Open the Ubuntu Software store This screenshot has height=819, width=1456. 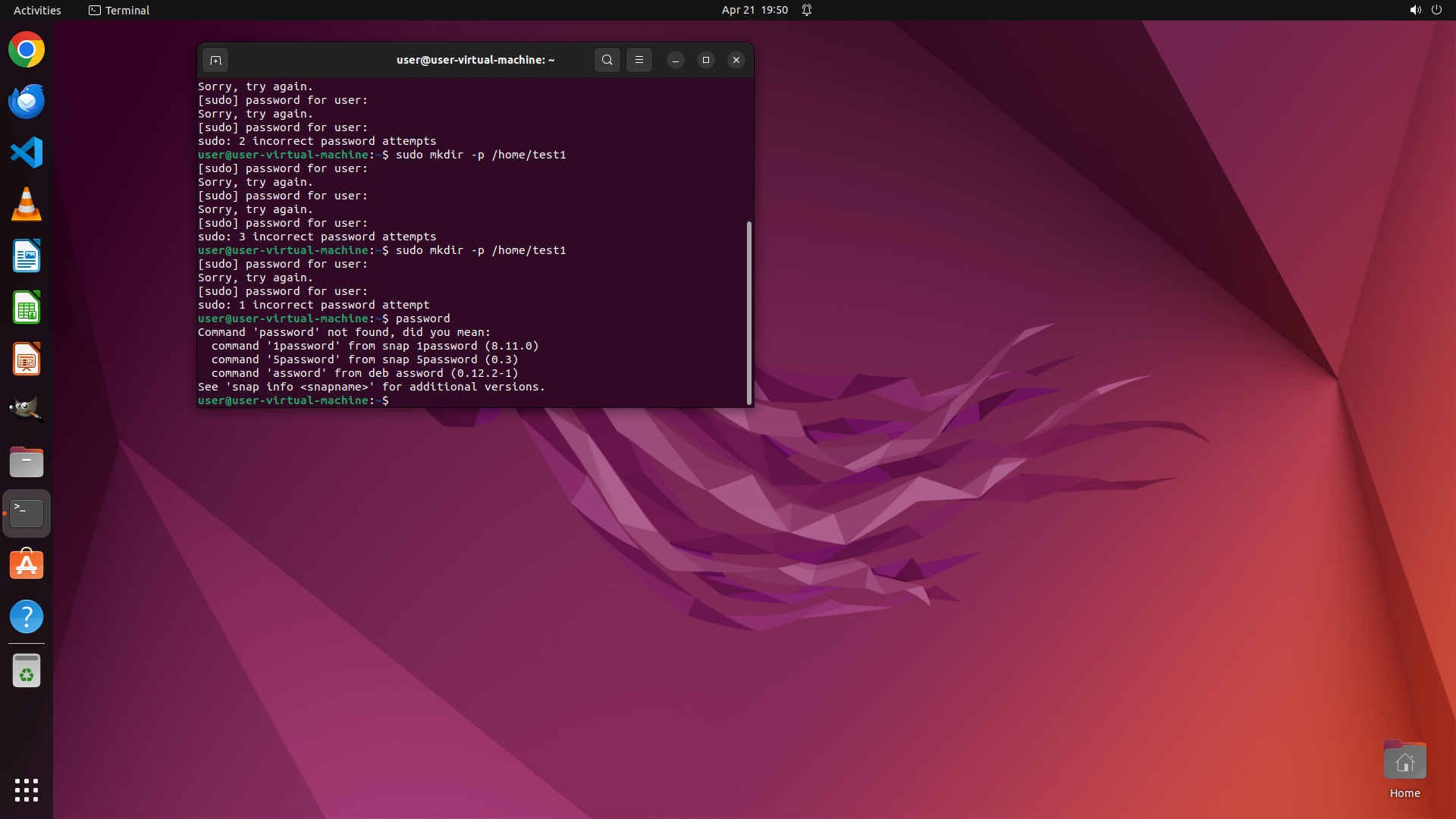pyautogui.click(x=27, y=565)
